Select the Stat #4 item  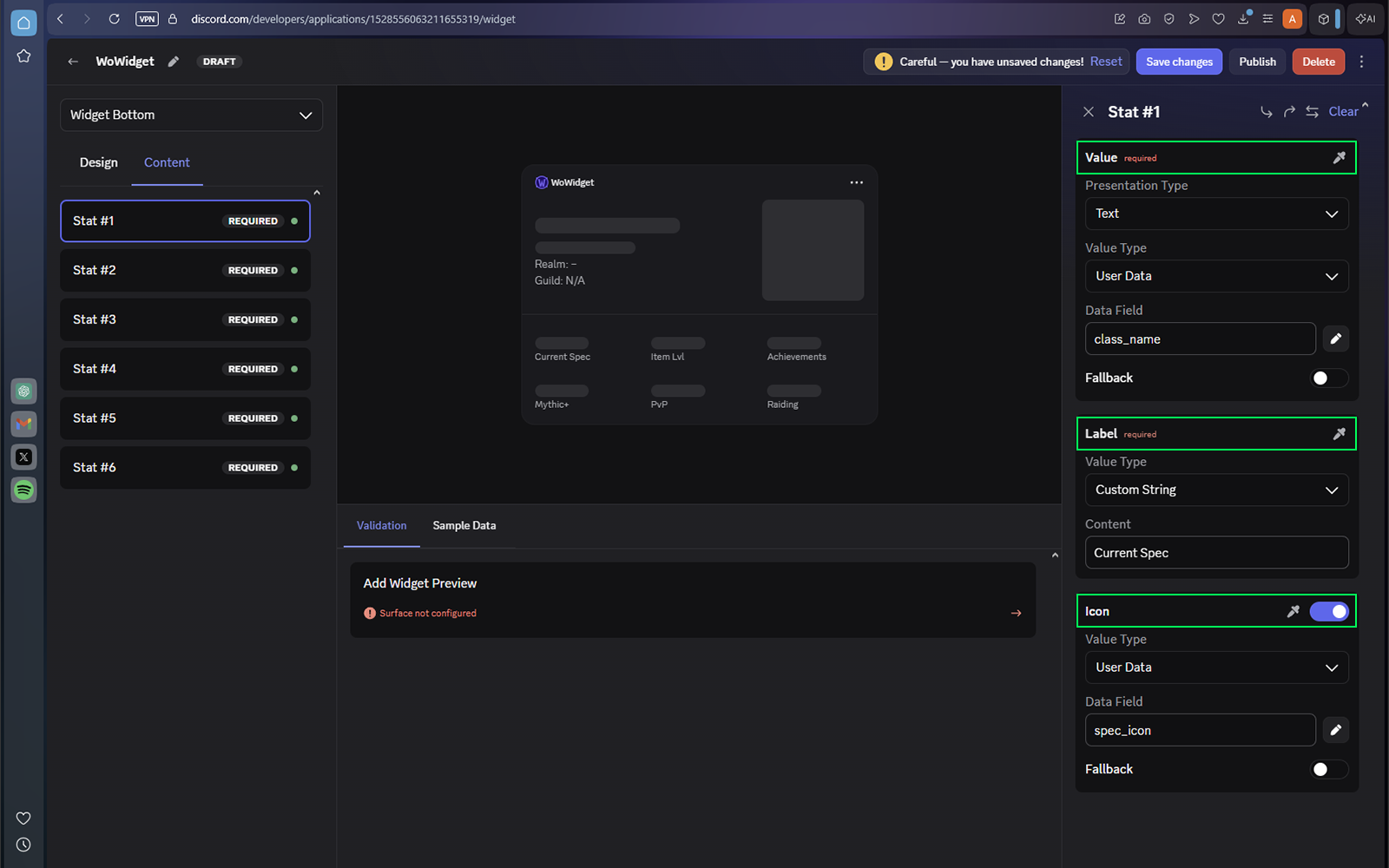point(185,369)
